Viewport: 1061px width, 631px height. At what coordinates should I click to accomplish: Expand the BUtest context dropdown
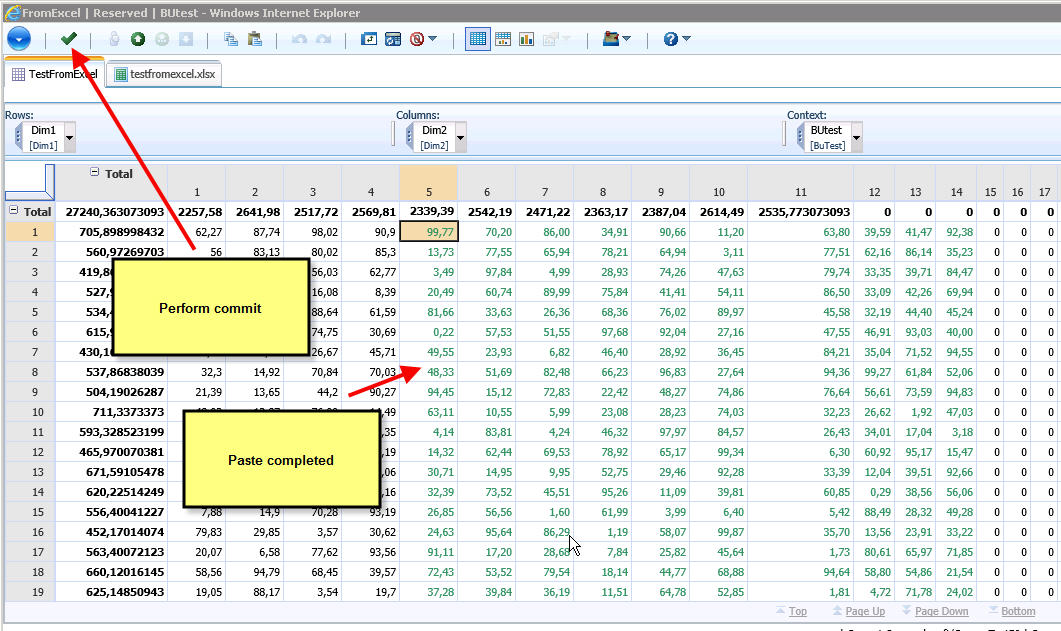(x=856, y=137)
